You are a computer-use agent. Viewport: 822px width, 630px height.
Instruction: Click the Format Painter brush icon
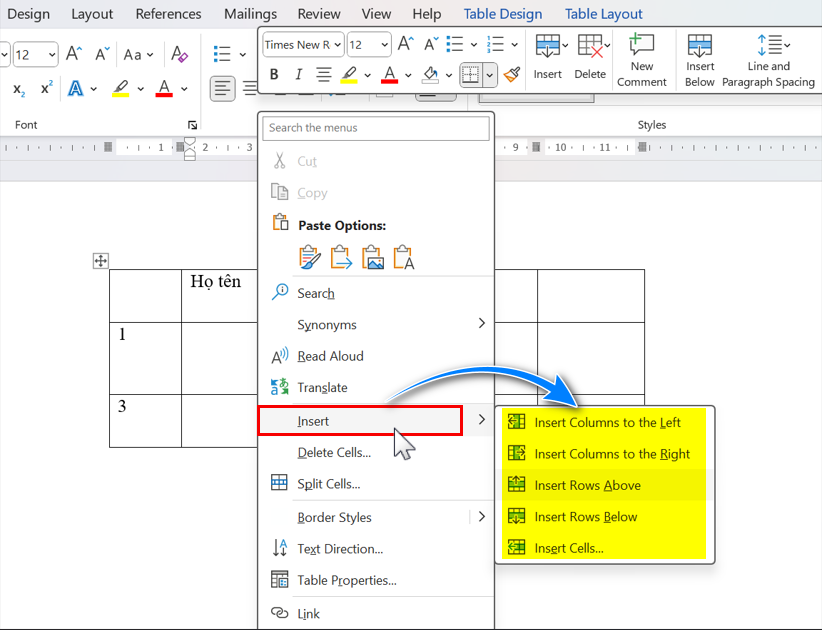tap(512, 74)
